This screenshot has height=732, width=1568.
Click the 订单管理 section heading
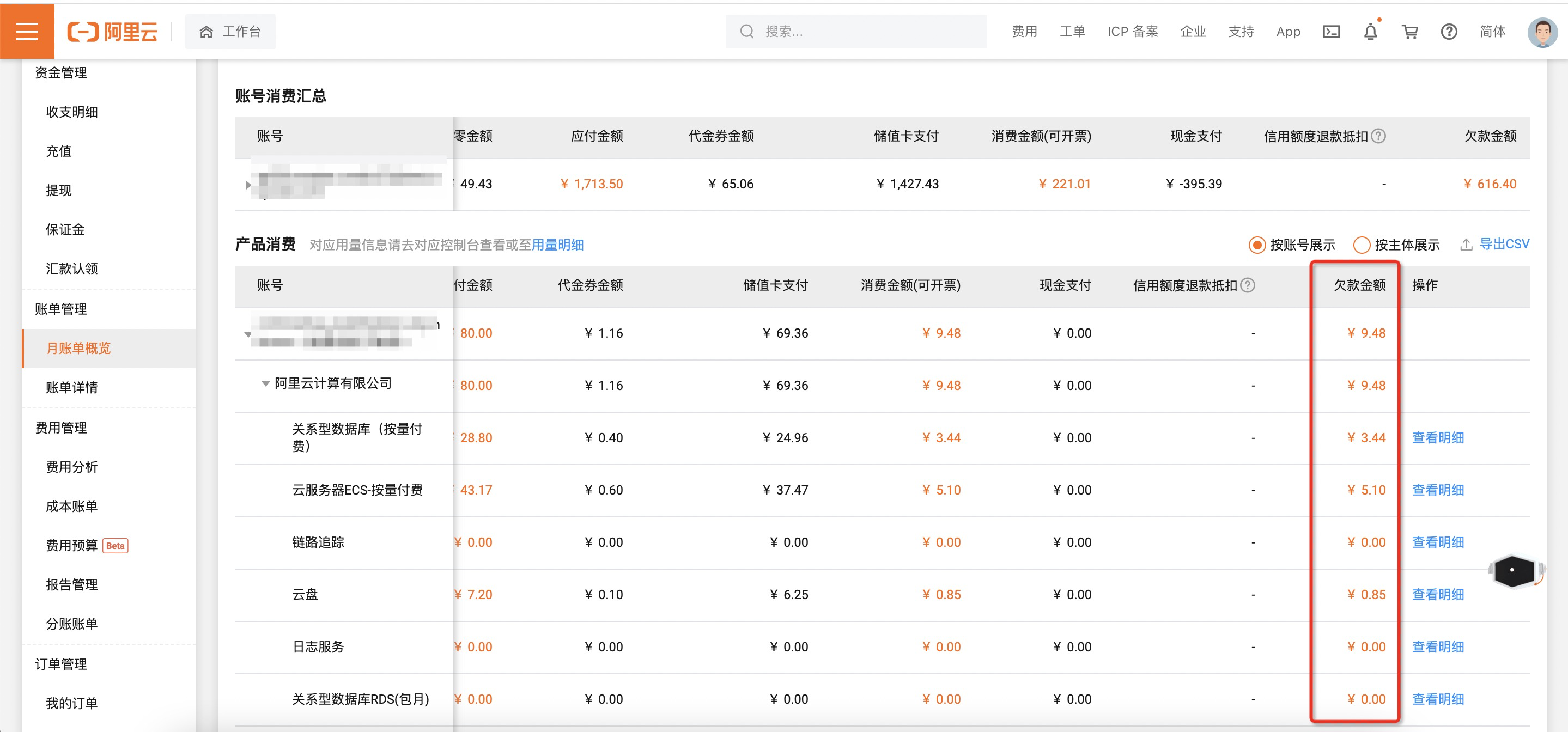61,663
